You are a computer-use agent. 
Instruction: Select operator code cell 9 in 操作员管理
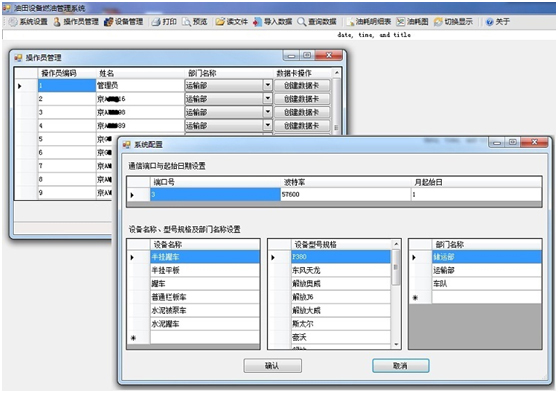[x=67, y=193]
